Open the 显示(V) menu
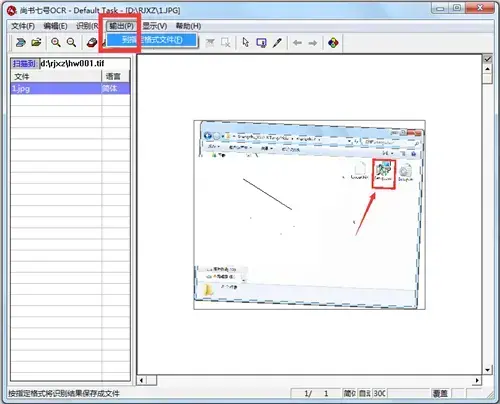 click(x=155, y=26)
